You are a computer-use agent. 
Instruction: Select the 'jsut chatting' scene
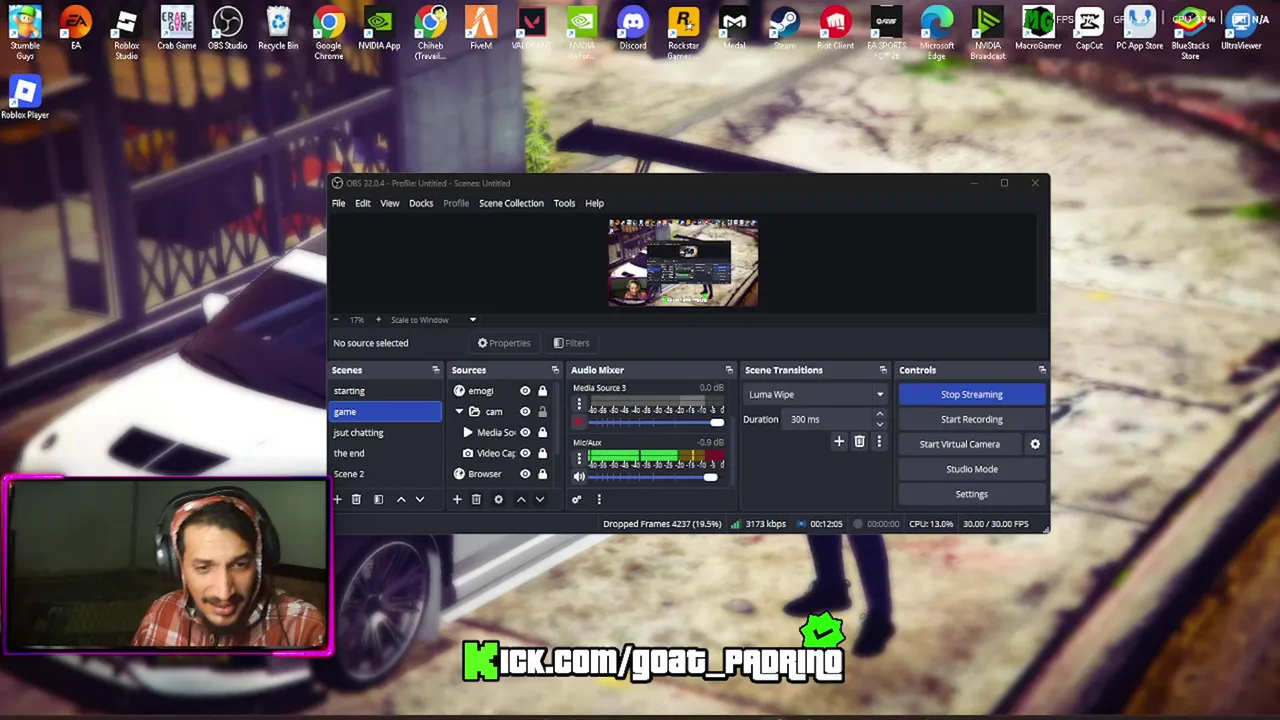(385, 433)
